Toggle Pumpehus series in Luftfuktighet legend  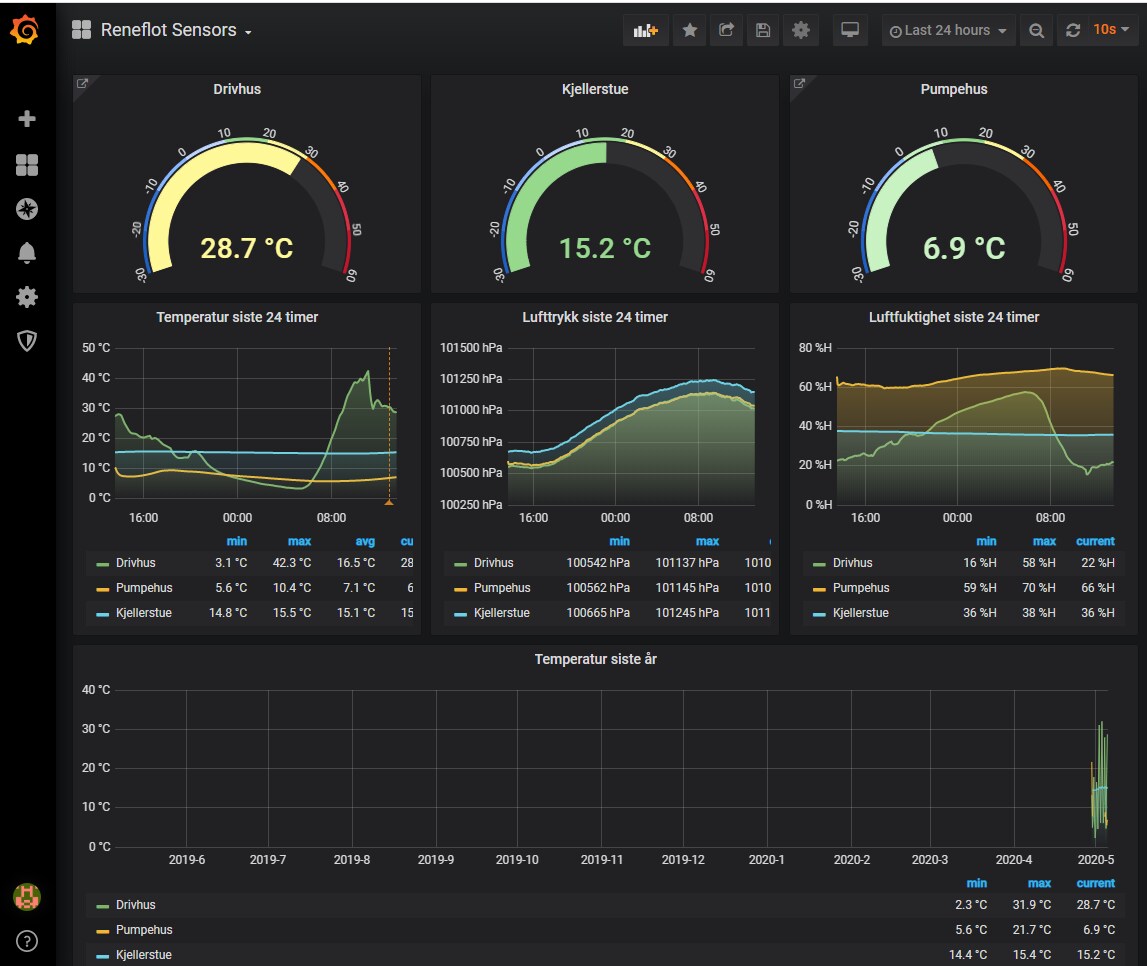pos(861,588)
